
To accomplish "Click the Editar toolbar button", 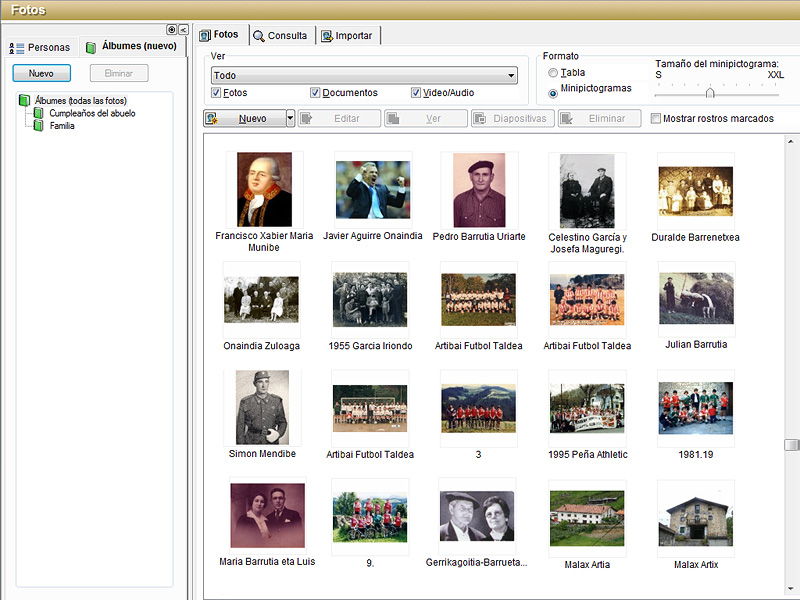I will point(339,118).
